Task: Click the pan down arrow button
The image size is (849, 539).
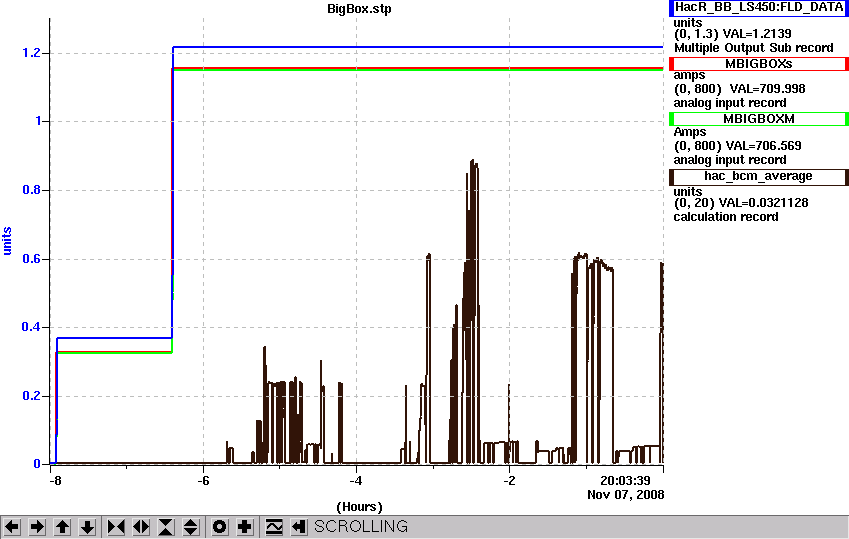Action: click(x=87, y=527)
